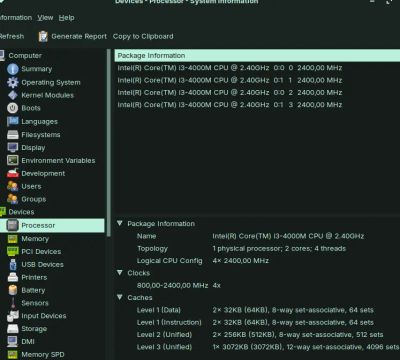This screenshot has width=400, height=360.
Task: Select the Computer category row
Action: (x=52, y=56)
